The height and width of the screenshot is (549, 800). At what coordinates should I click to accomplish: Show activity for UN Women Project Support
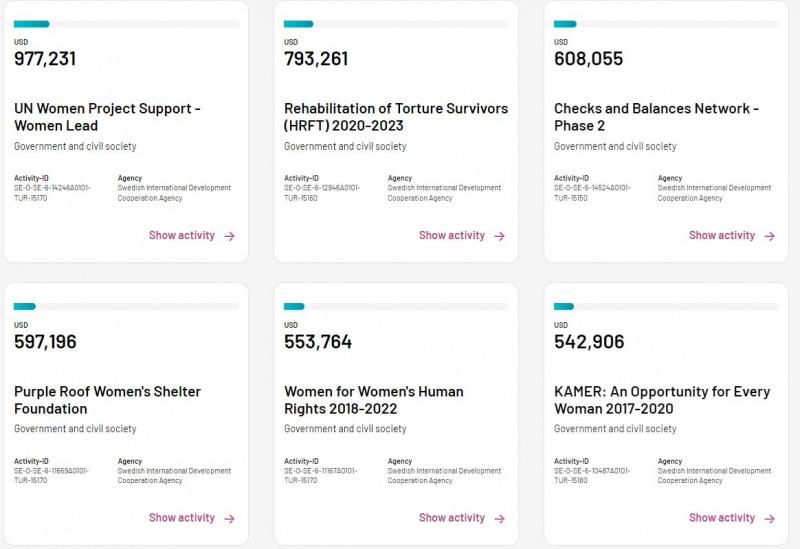coord(182,236)
